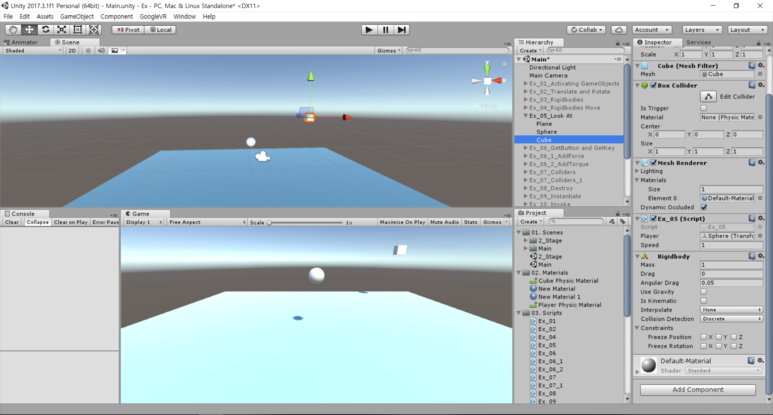This screenshot has height=415, width=773.
Task: Click the Rigidbody Mass field
Action: click(x=731, y=265)
